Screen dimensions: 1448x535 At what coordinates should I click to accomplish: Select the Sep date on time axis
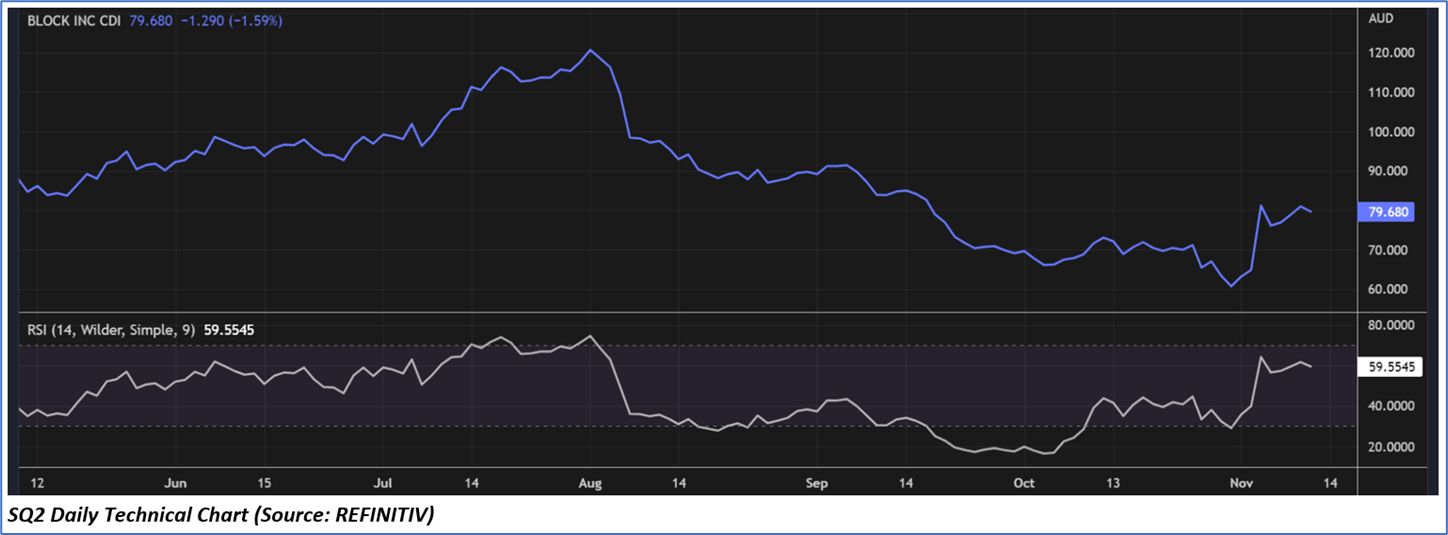817,483
